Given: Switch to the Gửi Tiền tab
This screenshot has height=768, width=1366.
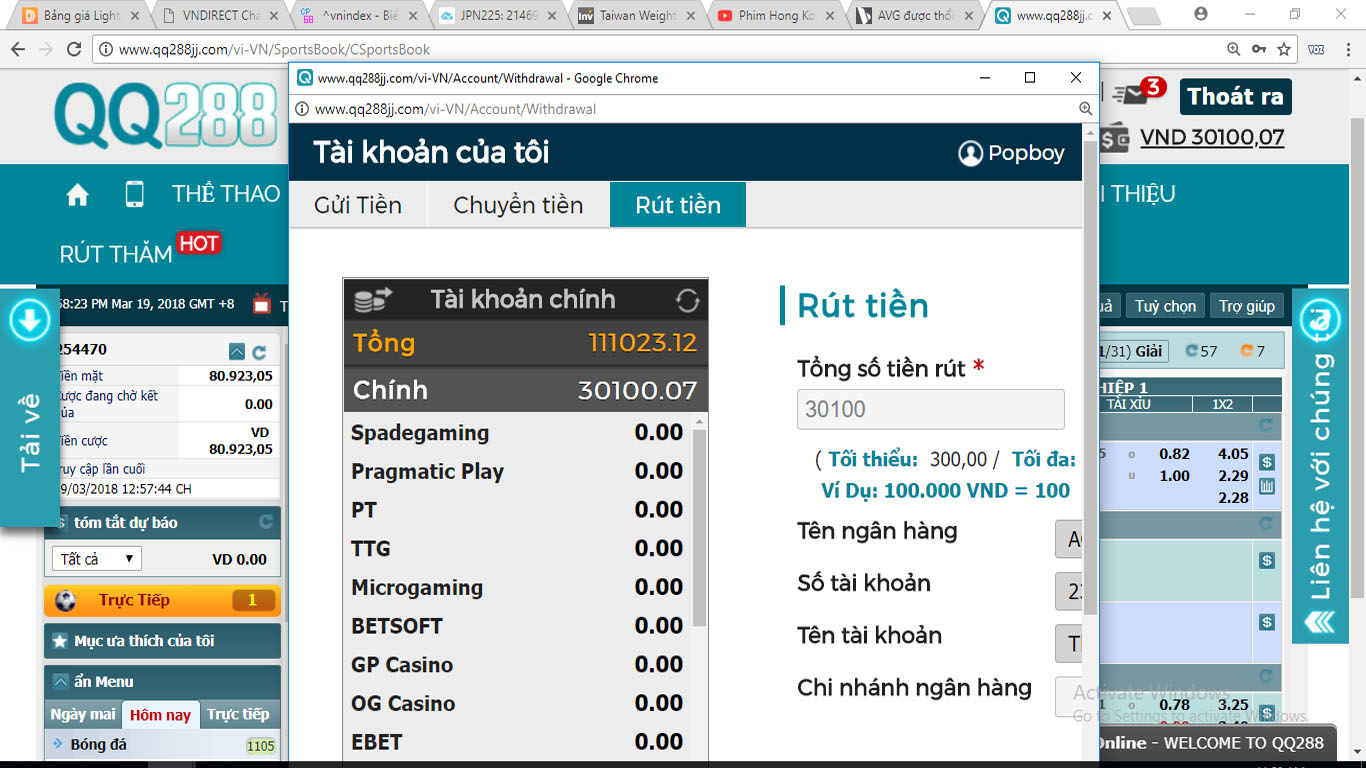Looking at the screenshot, I should point(358,204).
